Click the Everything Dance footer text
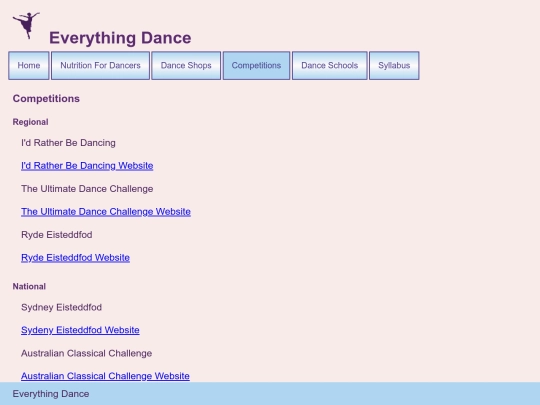The width and height of the screenshot is (540, 405). click(x=51, y=394)
